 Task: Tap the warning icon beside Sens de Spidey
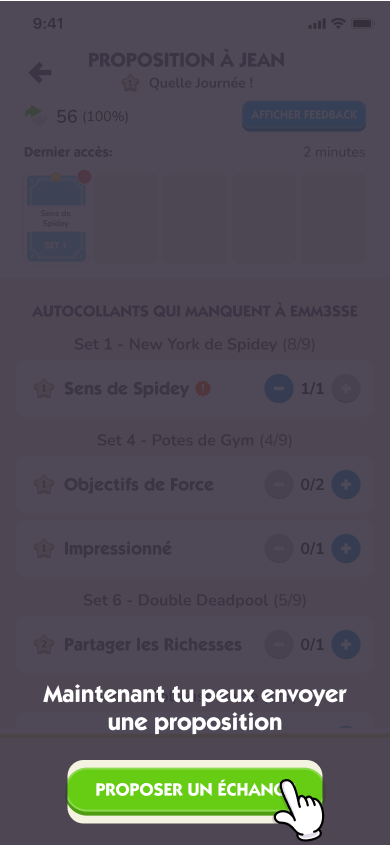203,388
